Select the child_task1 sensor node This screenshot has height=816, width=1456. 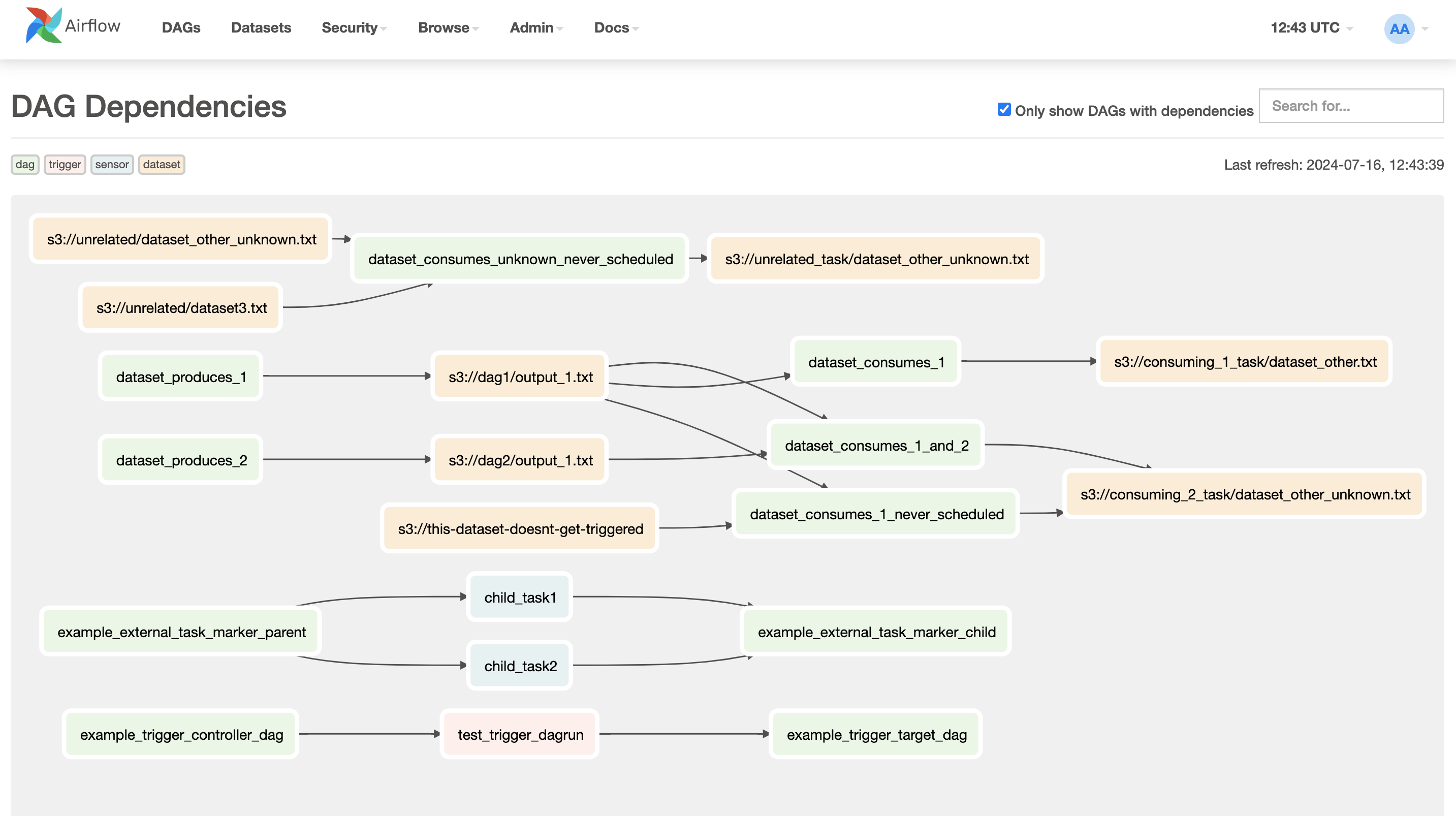(519, 597)
